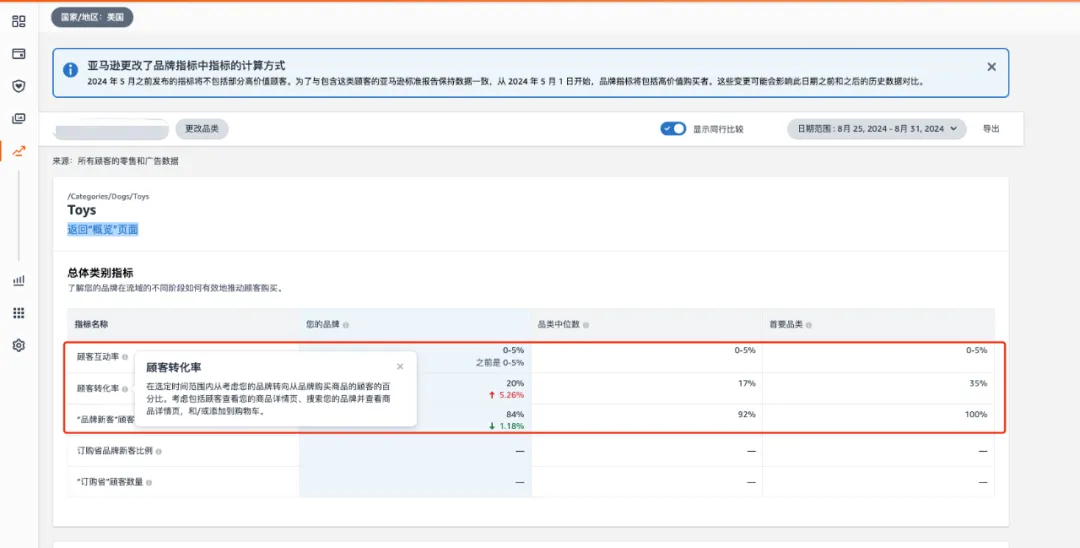Dismiss the Amazon brand metrics info banner

tap(991, 67)
